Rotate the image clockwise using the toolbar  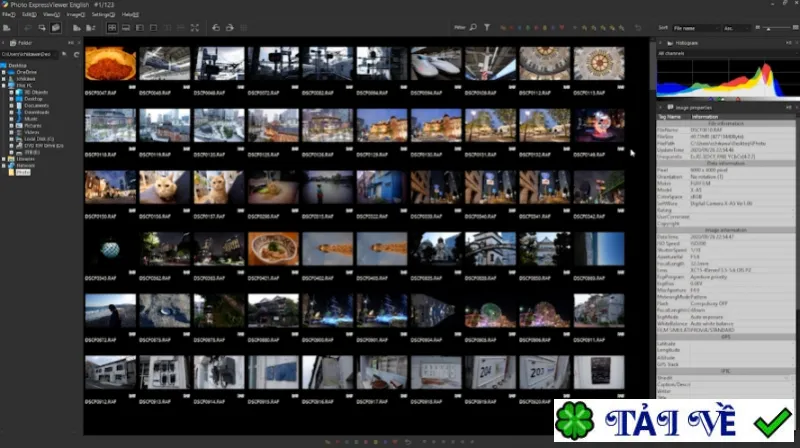point(230,28)
